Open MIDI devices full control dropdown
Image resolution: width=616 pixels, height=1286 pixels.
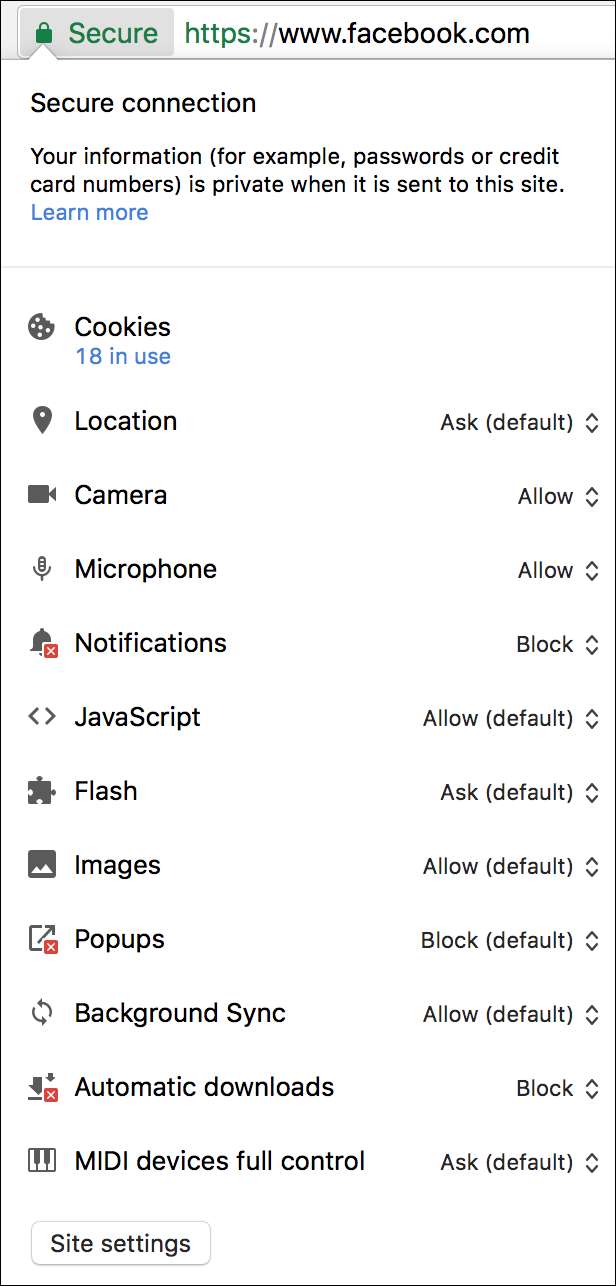519,1163
